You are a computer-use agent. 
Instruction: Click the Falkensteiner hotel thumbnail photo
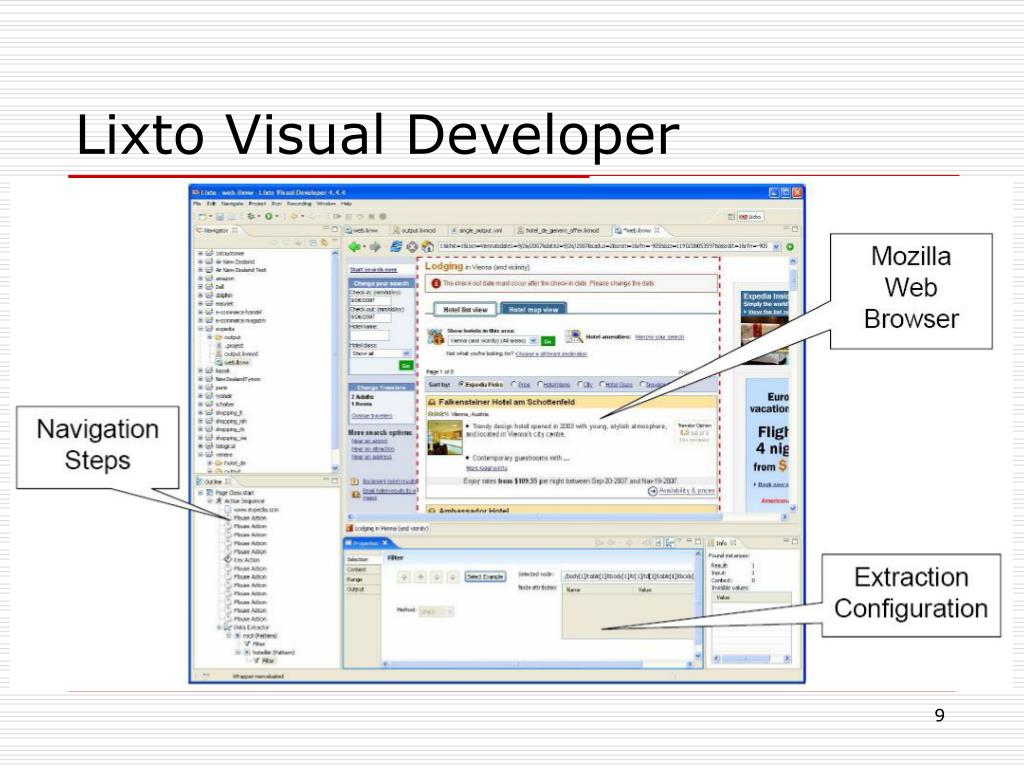click(x=445, y=438)
